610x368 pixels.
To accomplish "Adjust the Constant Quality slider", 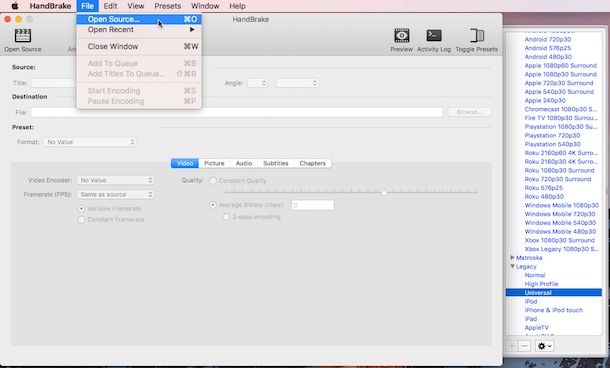I will coord(384,192).
